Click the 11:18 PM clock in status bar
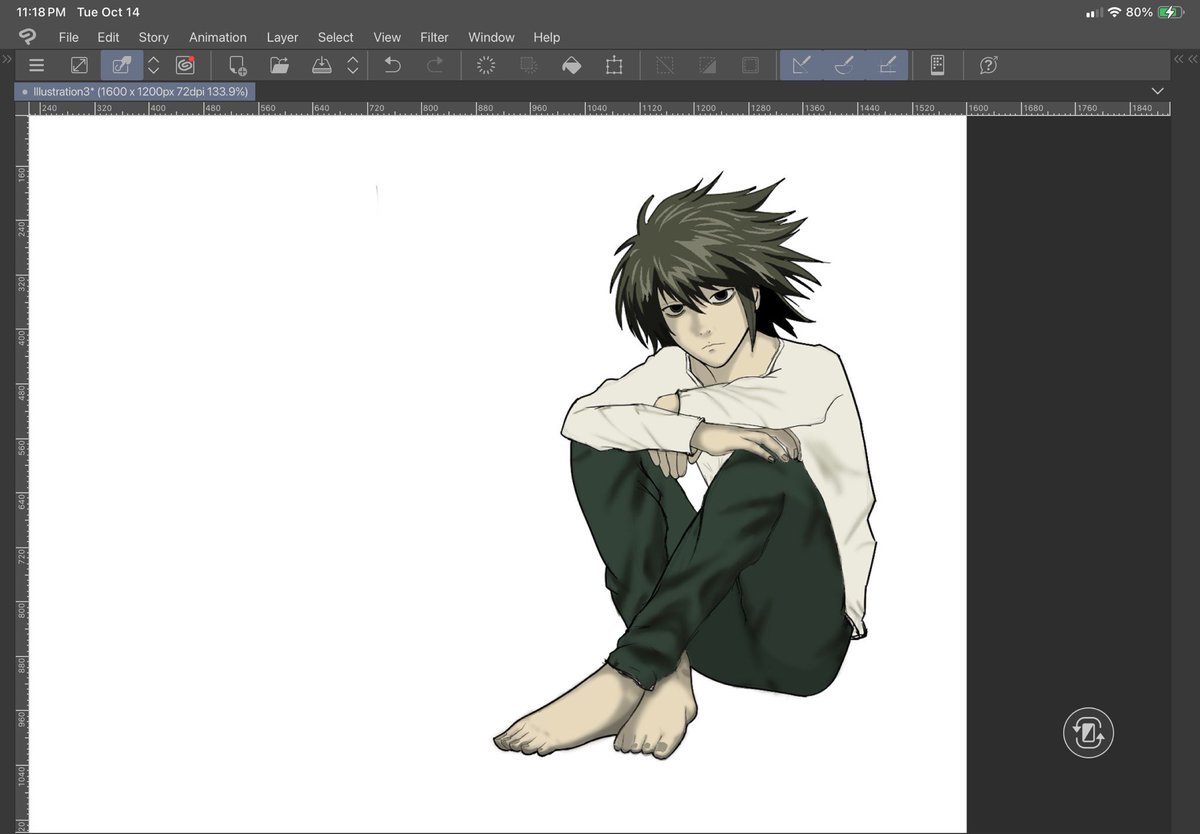The width and height of the screenshot is (1200, 834). pyautogui.click(x=41, y=12)
